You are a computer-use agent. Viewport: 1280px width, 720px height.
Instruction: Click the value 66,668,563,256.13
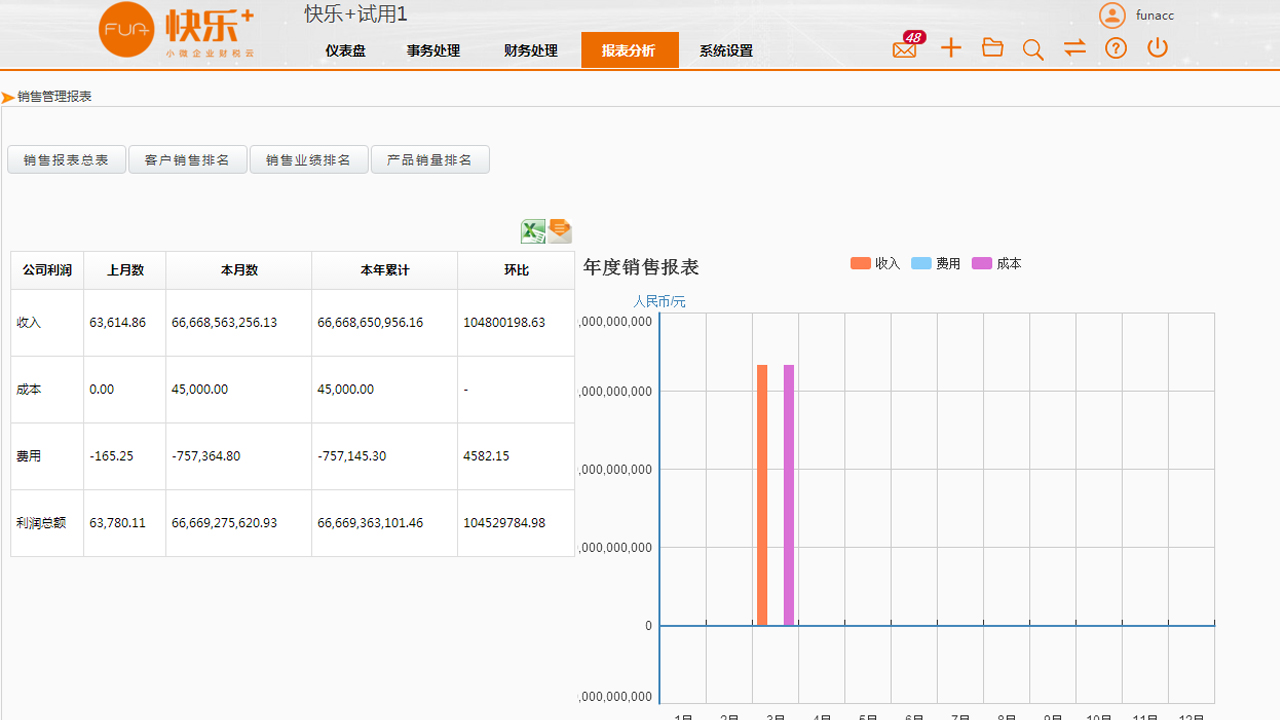coord(224,322)
